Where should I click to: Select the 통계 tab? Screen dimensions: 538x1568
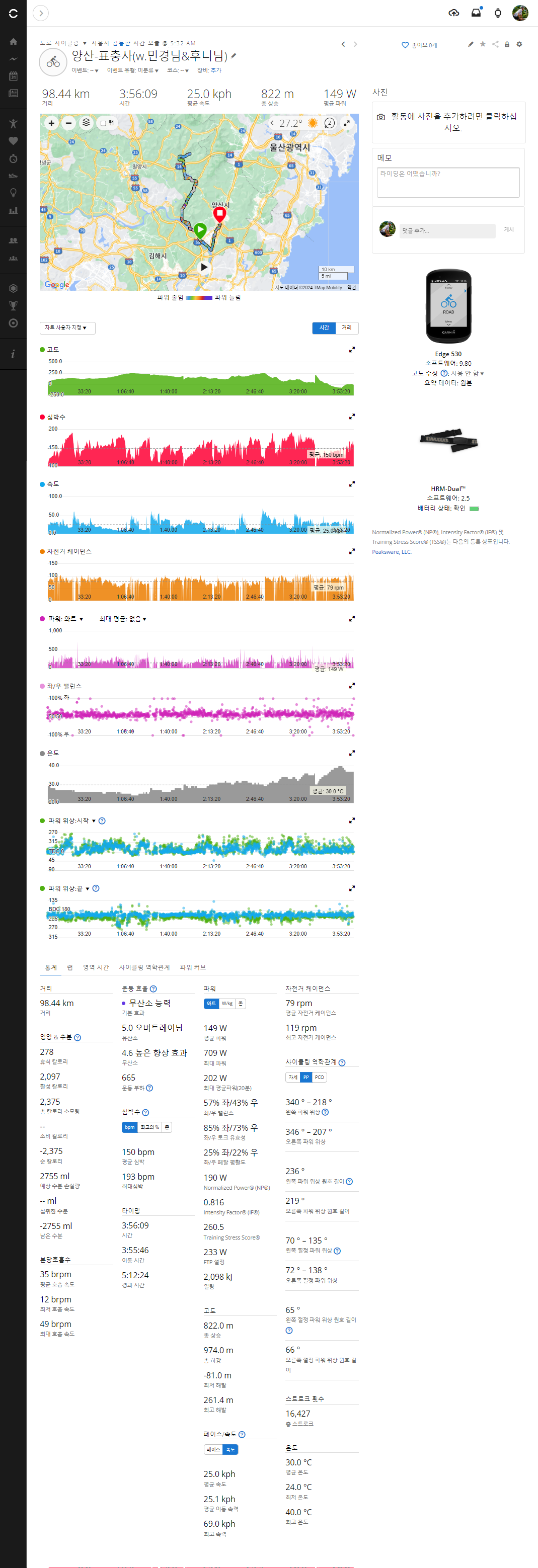pyautogui.click(x=50, y=968)
